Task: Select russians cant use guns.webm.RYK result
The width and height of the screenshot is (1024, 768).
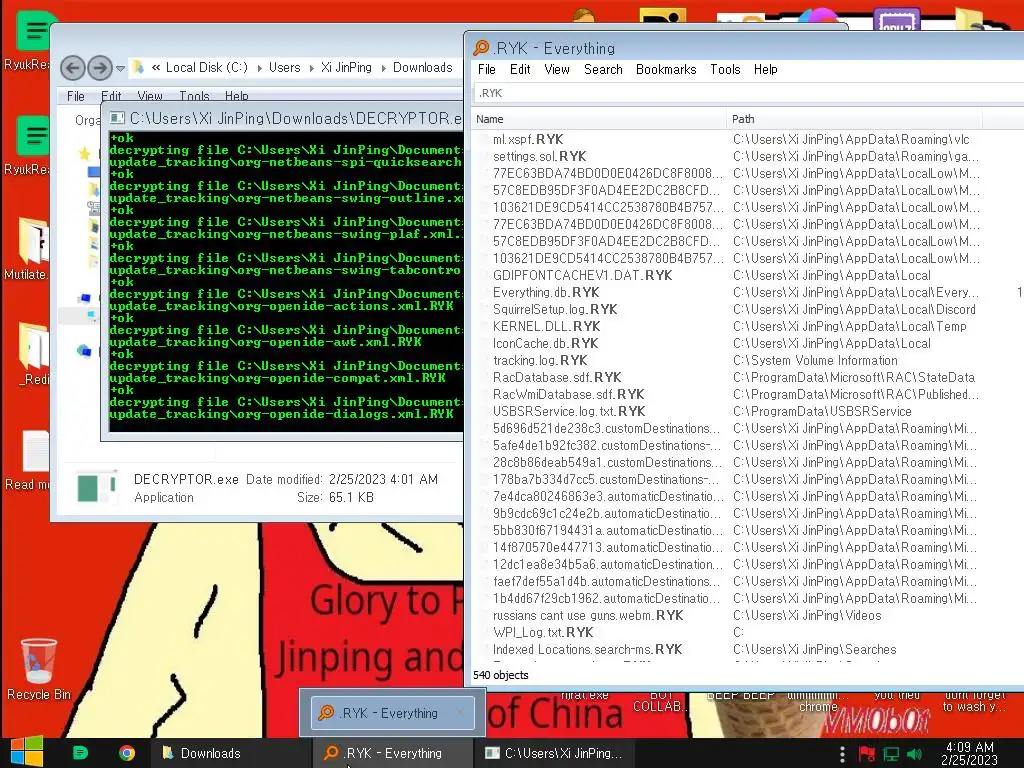Action: (588, 615)
